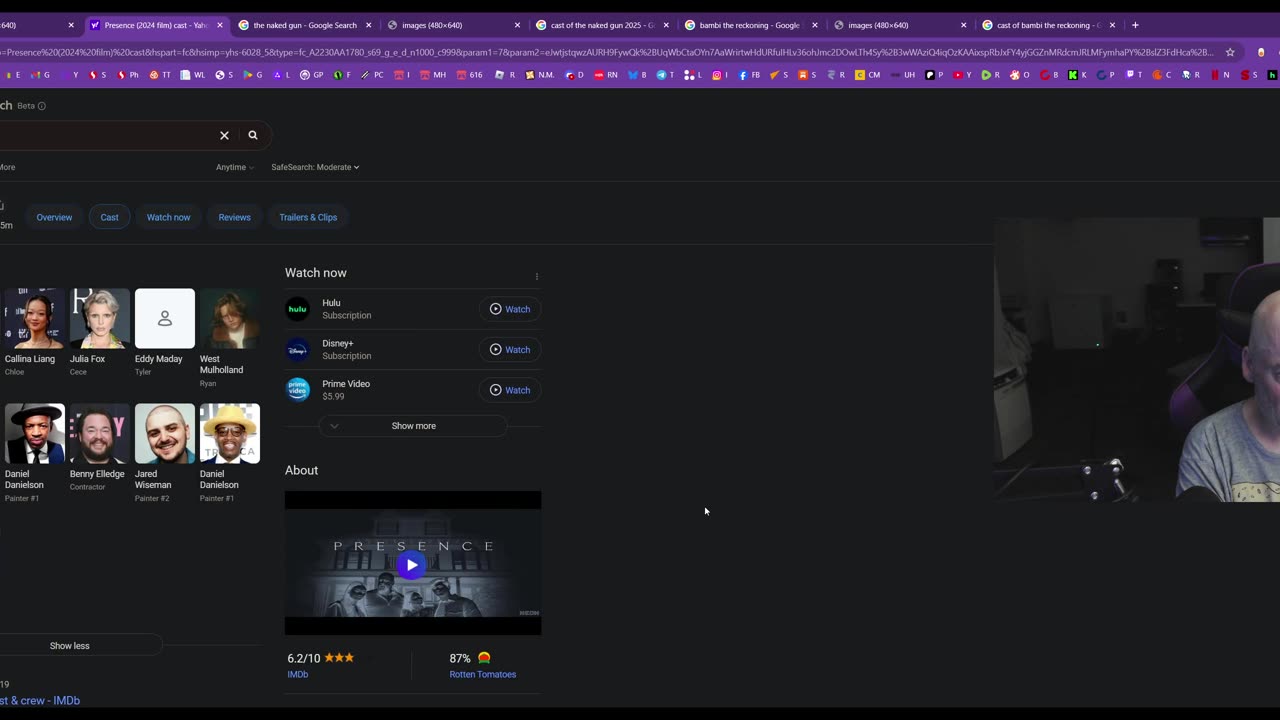1280x720 pixels.
Task: Open the MH bookmark in bookmarks bar
Action: tap(433, 74)
